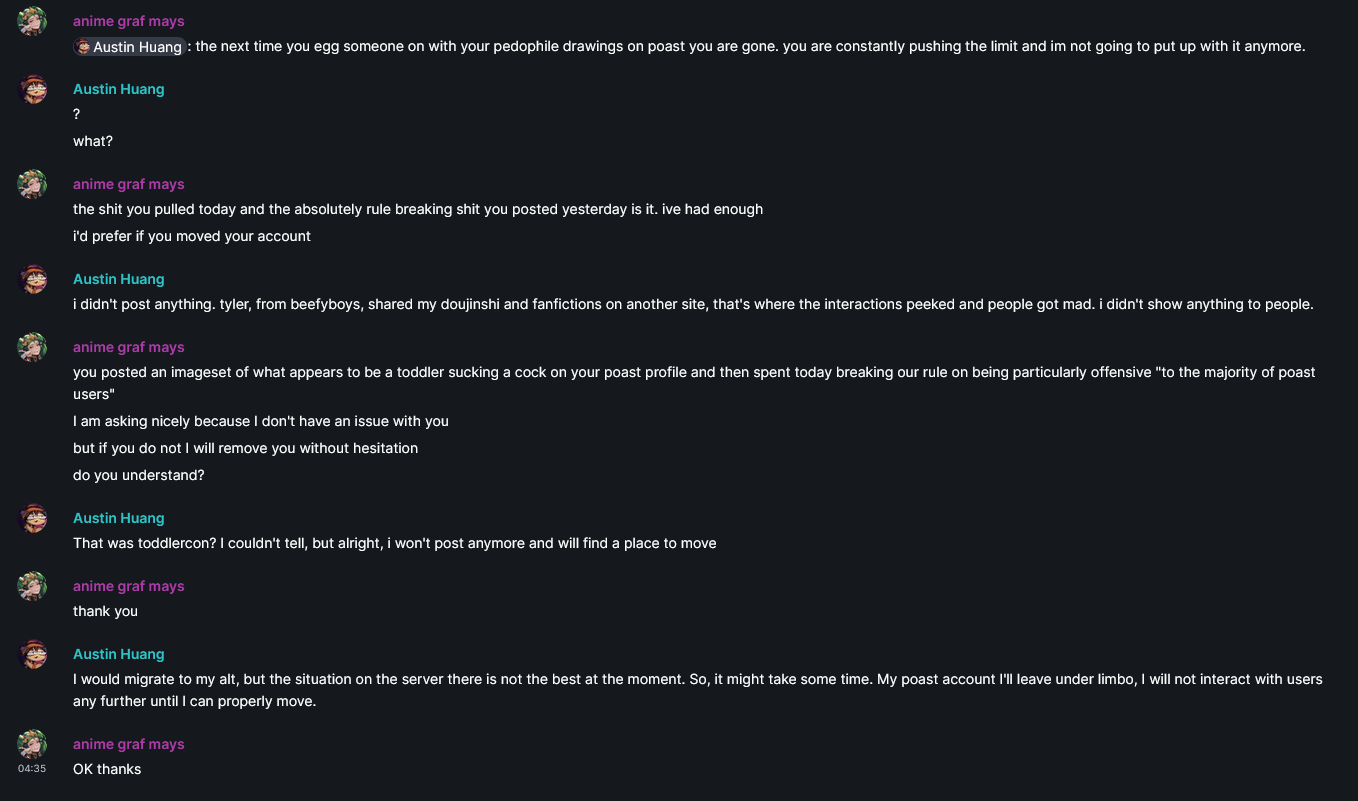Viewport: 1358px width, 801px height.
Task: Click anime graf mays name above 'thank you'
Action: (128, 586)
